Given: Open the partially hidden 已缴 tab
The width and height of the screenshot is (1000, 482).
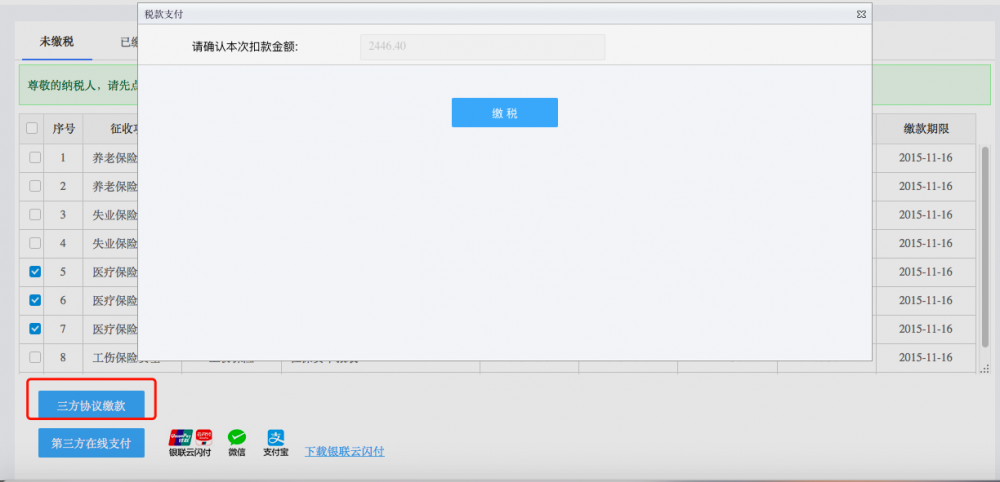Looking at the screenshot, I should point(128,42).
